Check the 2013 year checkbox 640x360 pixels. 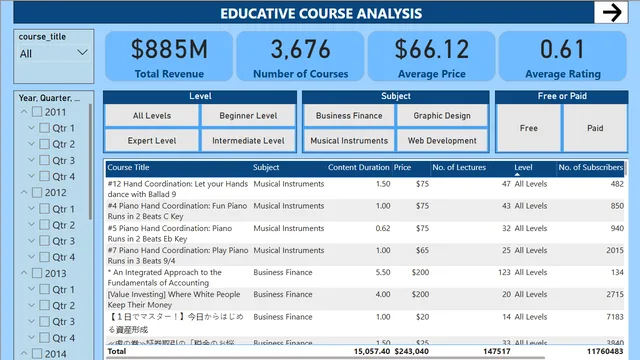(37, 273)
